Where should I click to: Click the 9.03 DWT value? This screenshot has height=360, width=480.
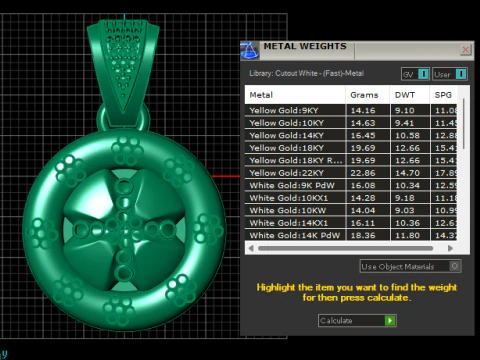tap(405, 211)
